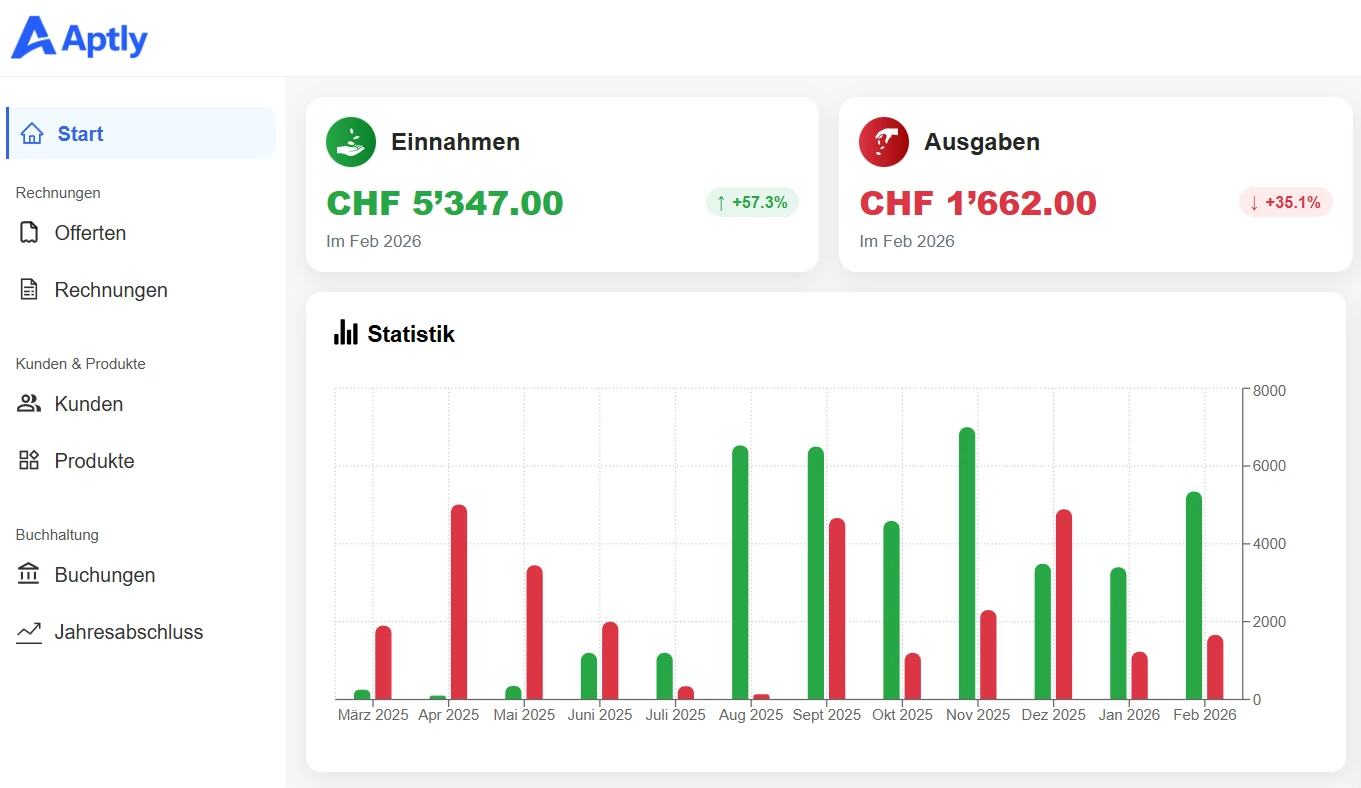Click the 8000 y-axis value
This screenshot has height=788, width=1361.
(1270, 390)
